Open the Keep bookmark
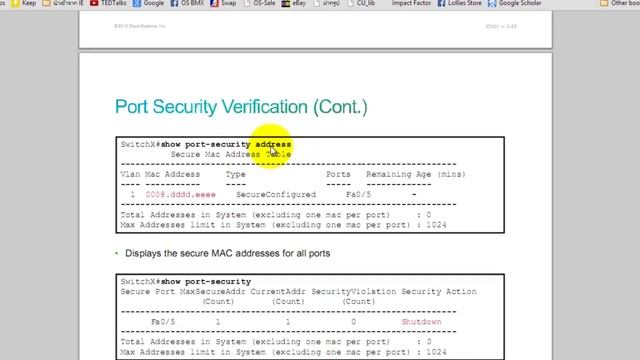This screenshot has width=640, height=360. point(24,3)
